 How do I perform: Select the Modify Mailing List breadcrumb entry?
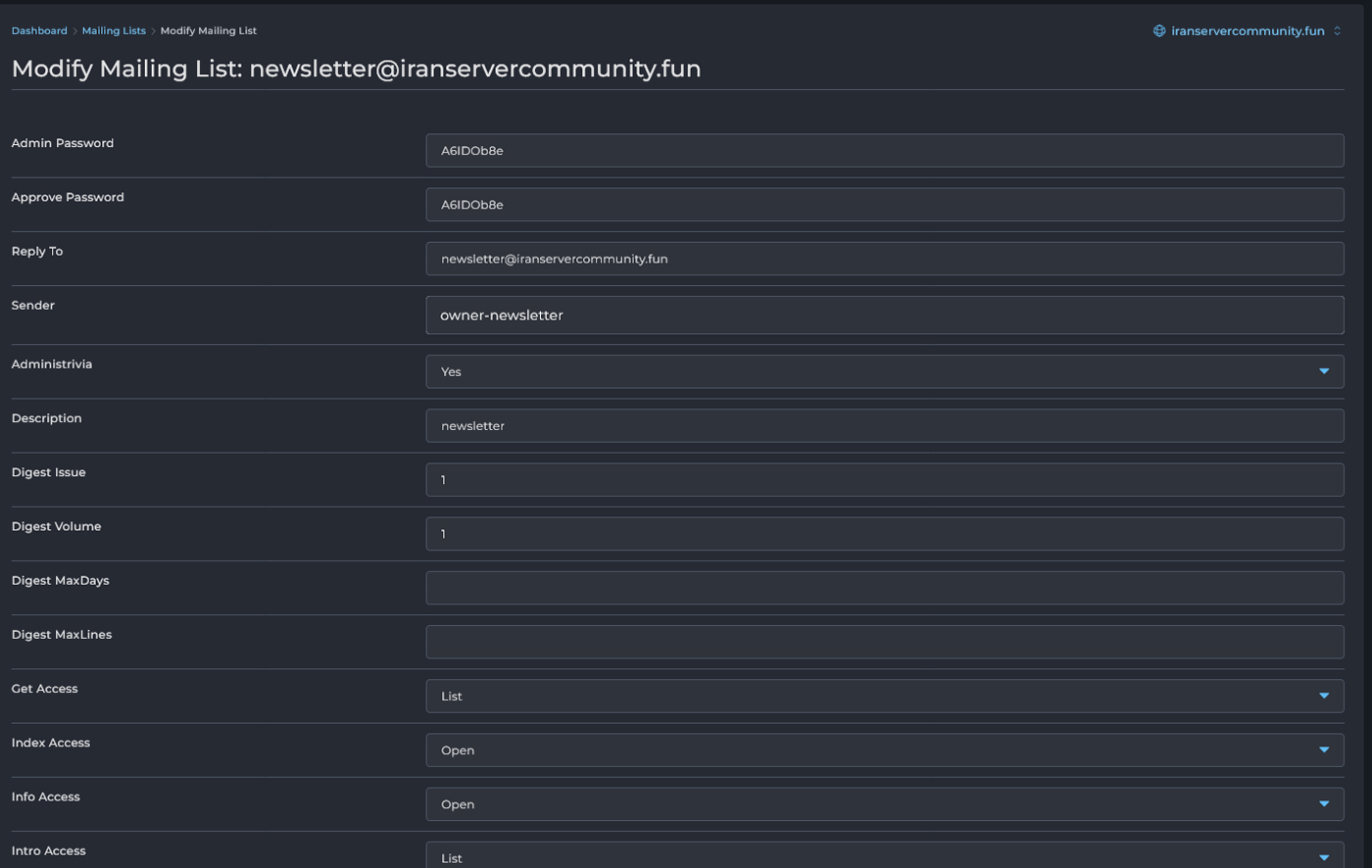209,30
